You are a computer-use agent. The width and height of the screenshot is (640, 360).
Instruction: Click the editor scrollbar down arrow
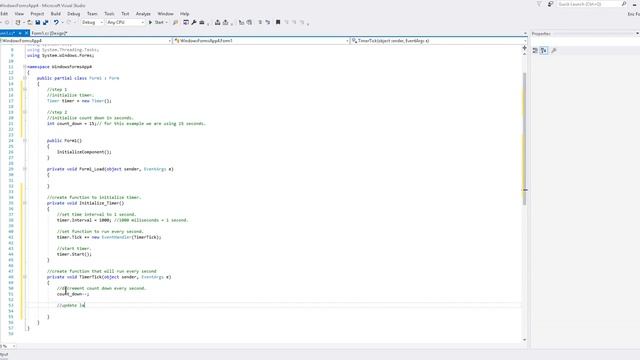point(524,340)
